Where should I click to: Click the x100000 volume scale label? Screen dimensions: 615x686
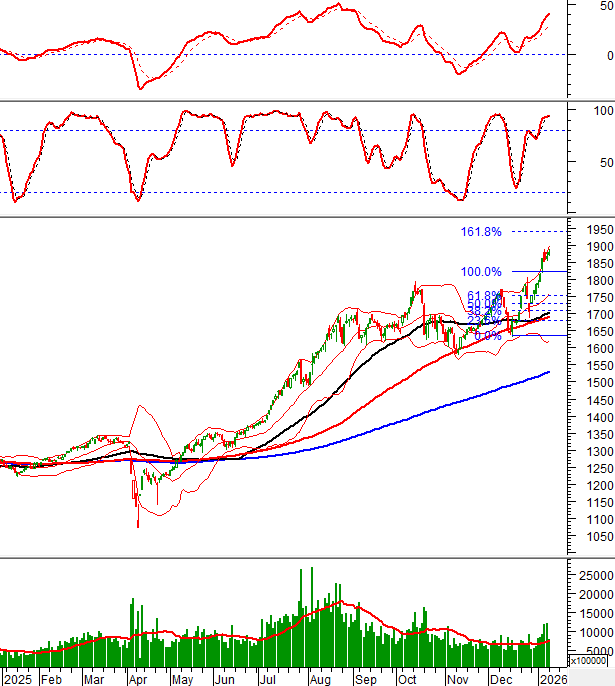589,660
